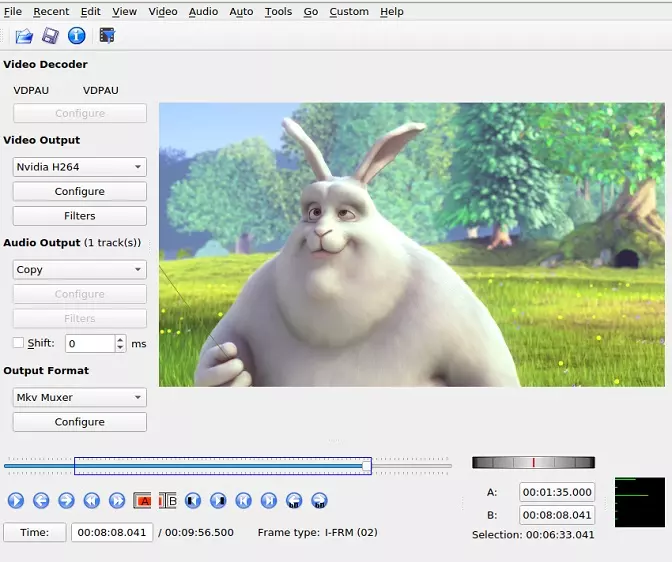Open the File menu
672x562 pixels.
[x=13, y=12]
